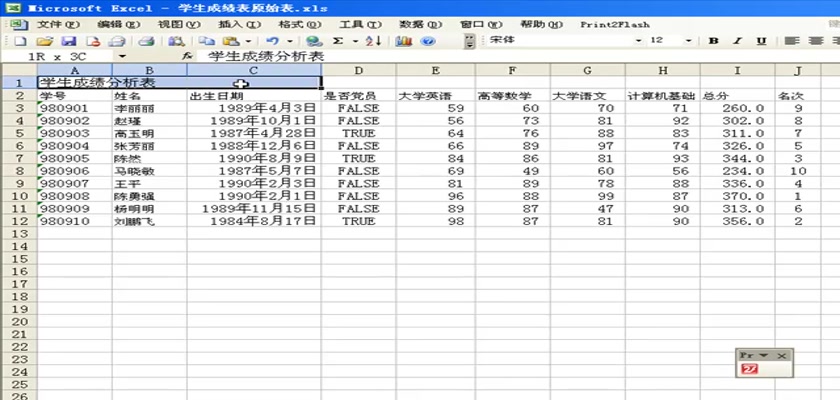Open the 工具 (Tools) menu
This screenshot has height=400, width=840.
[x=360, y=25]
